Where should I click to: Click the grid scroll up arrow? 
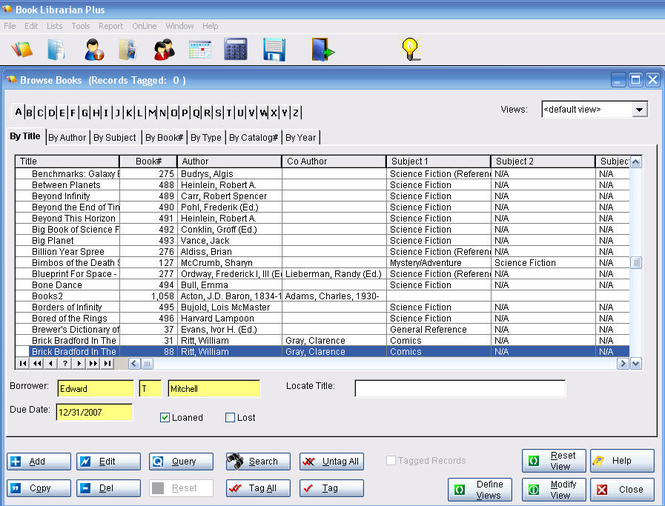click(636, 162)
